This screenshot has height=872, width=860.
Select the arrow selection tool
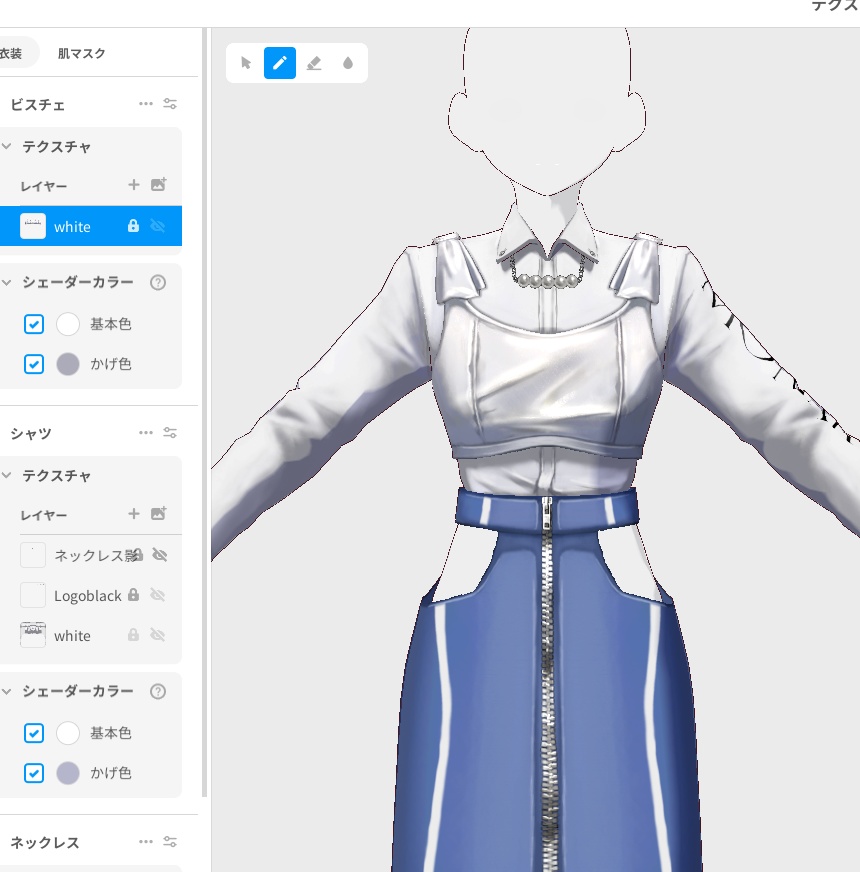(245, 63)
